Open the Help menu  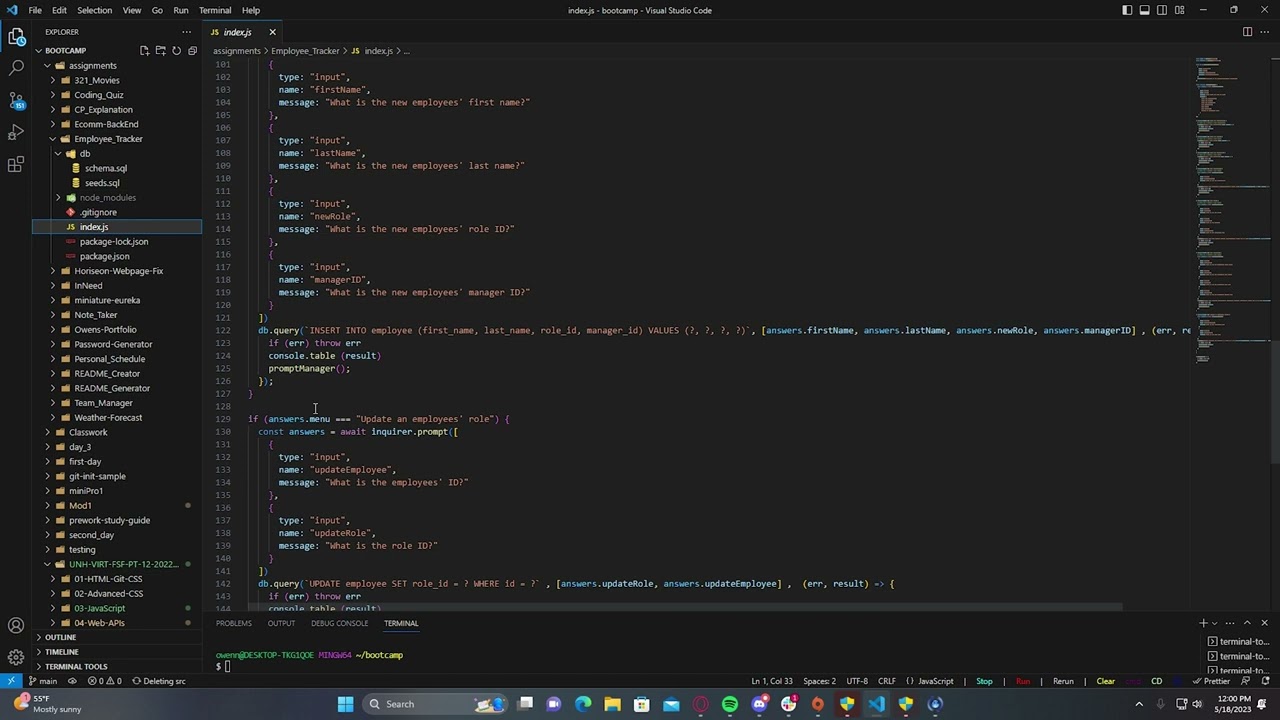tap(250, 10)
